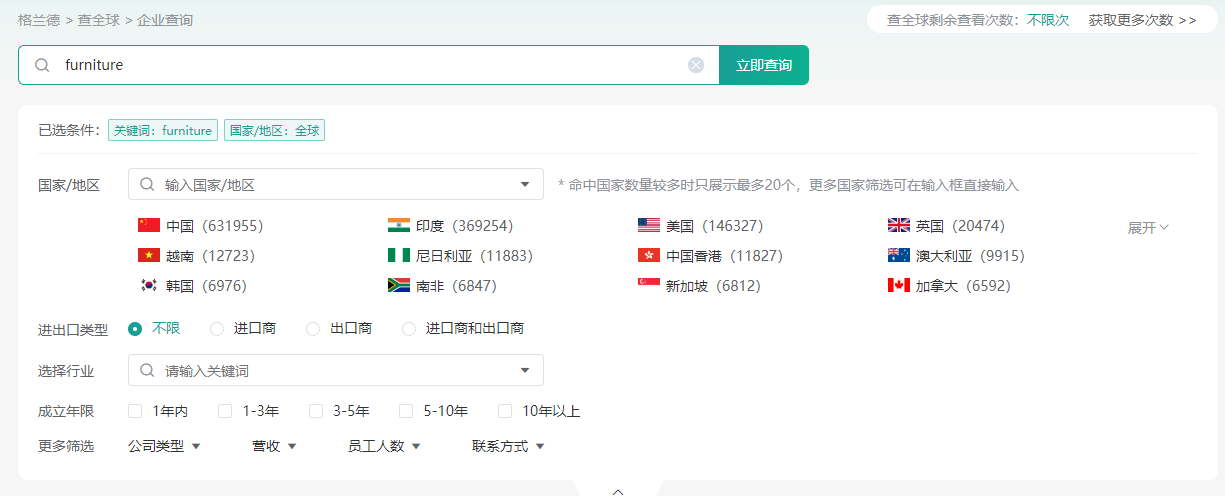Image resolution: width=1225 pixels, height=496 pixels.
Task: Open the 国家/地区 dropdown arrow
Action: pyautogui.click(x=525, y=184)
